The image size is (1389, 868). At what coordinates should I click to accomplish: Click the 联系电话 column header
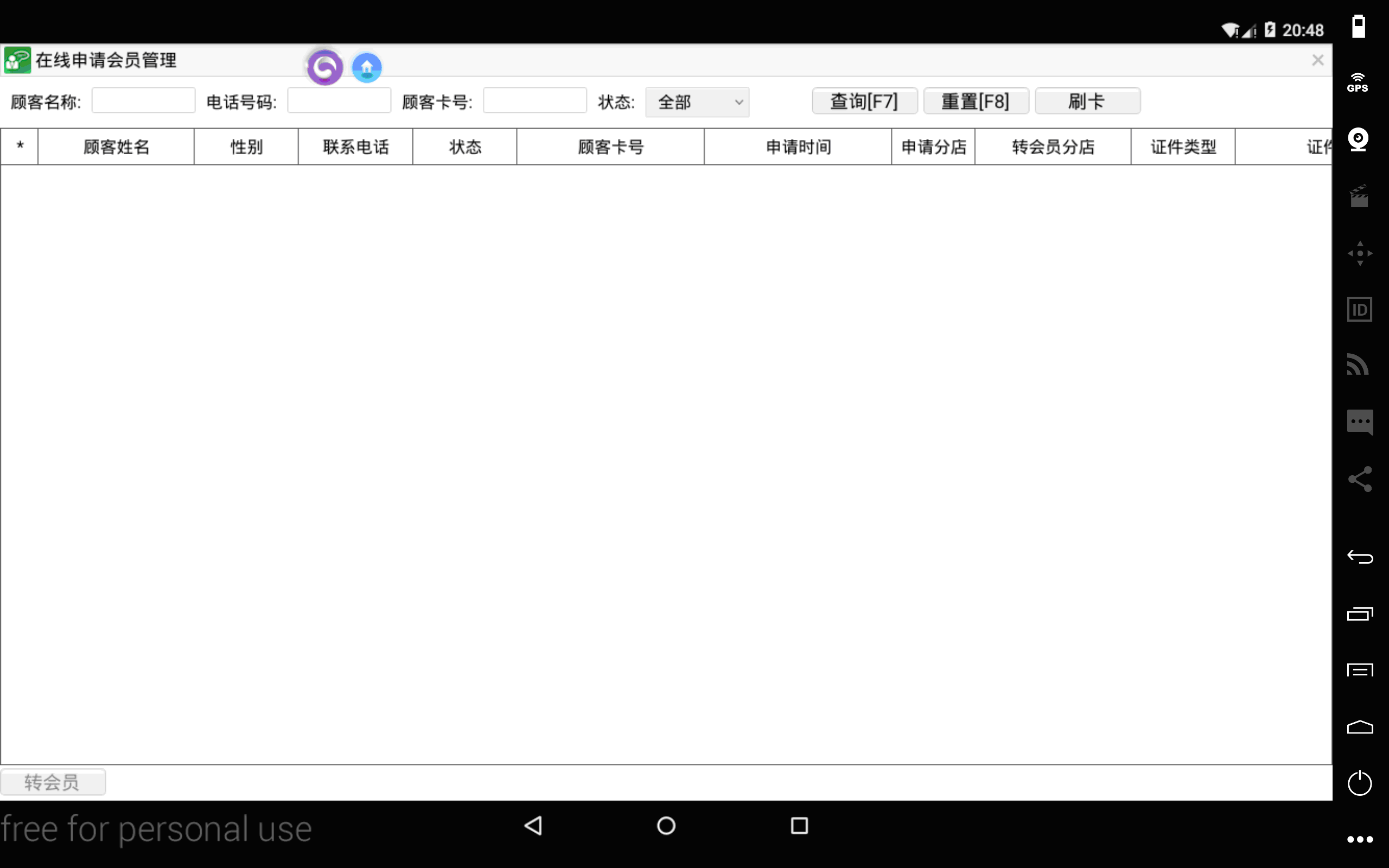tap(355, 147)
